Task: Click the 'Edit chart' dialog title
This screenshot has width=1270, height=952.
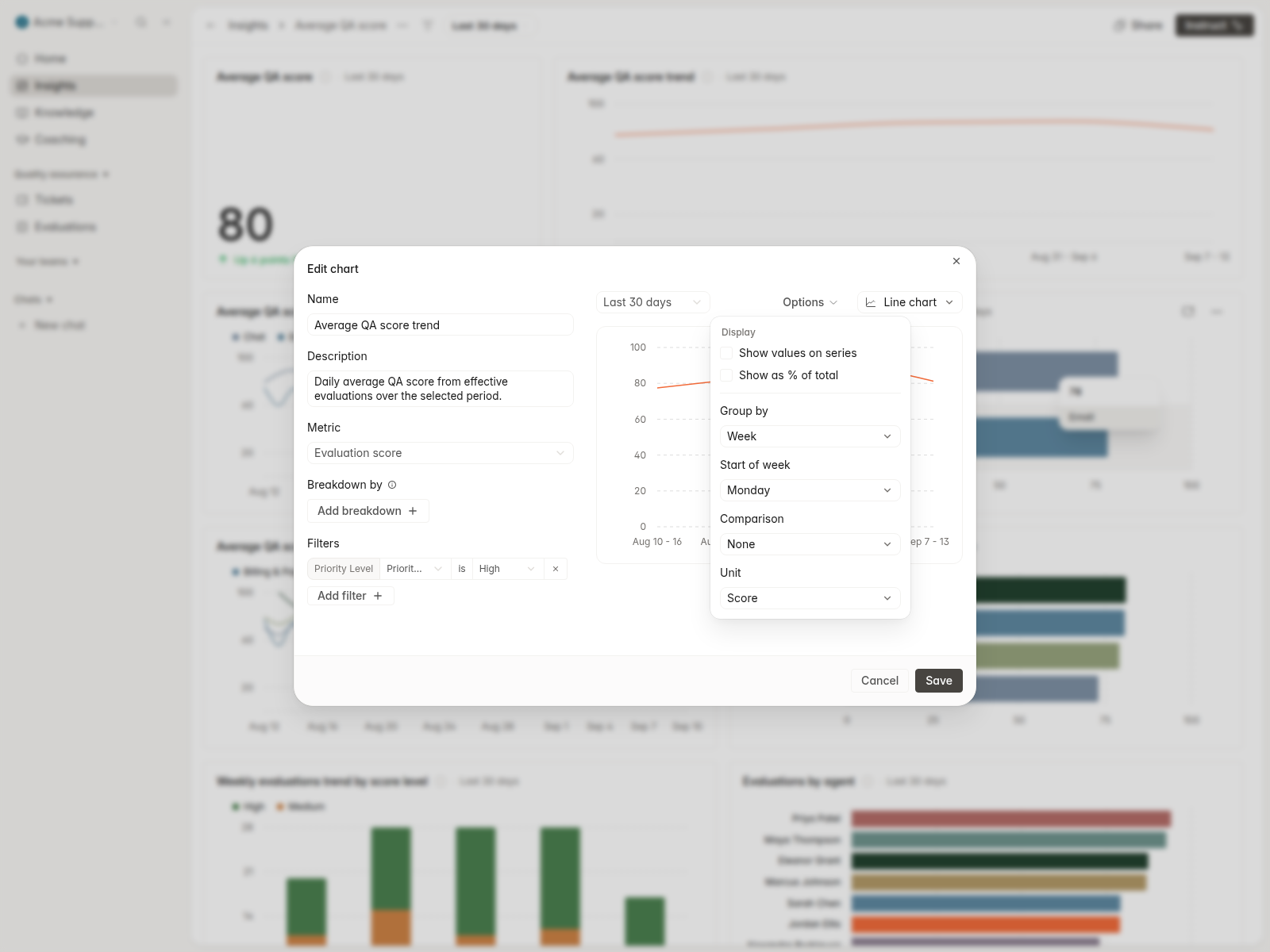Action: point(333,269)
